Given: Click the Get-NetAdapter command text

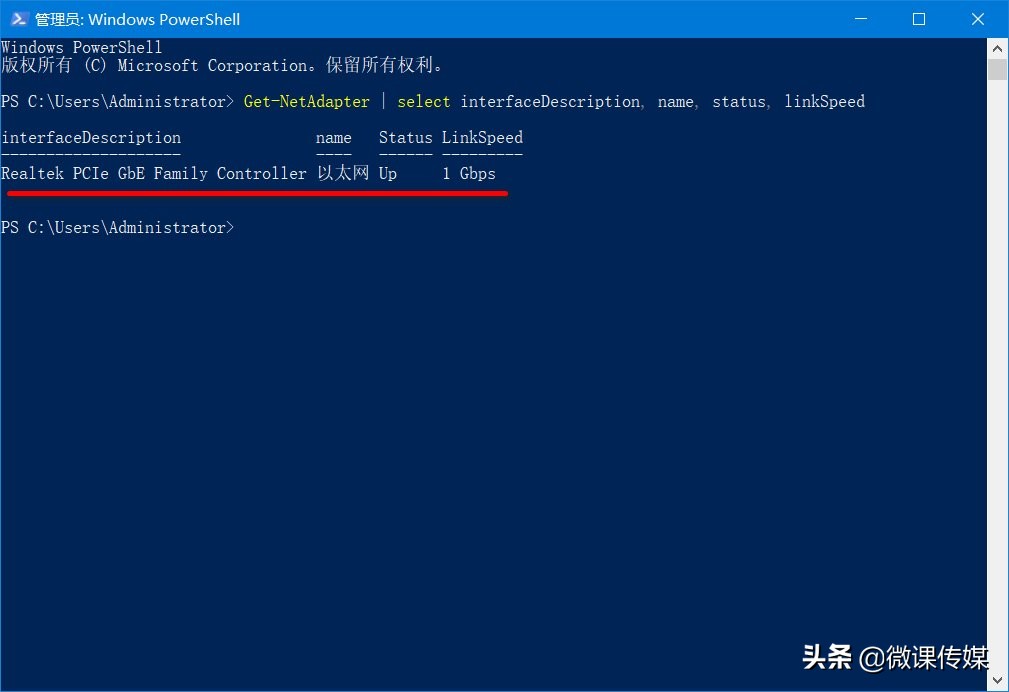Looking at the screenshot, I should click(x=307, y=101).
